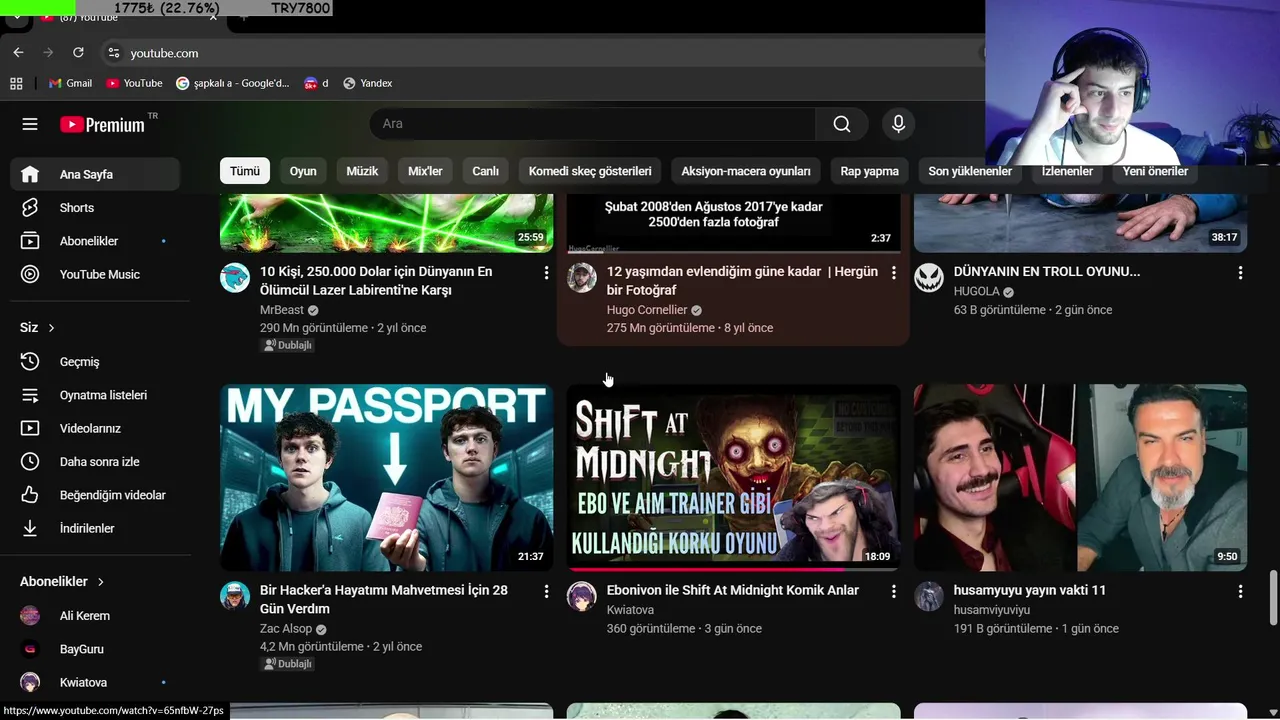Image resolution: width=1280 pixels, height=720 pixels.
Task: Click the Videolarınız icon
Action: pyautogui.click(x=30, y=428)
